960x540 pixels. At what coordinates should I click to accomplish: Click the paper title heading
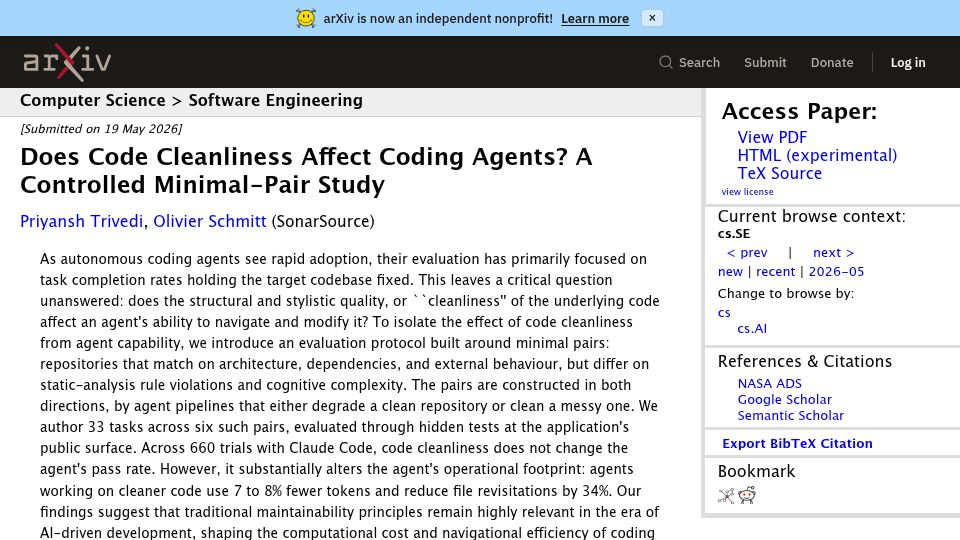(306, 170)
